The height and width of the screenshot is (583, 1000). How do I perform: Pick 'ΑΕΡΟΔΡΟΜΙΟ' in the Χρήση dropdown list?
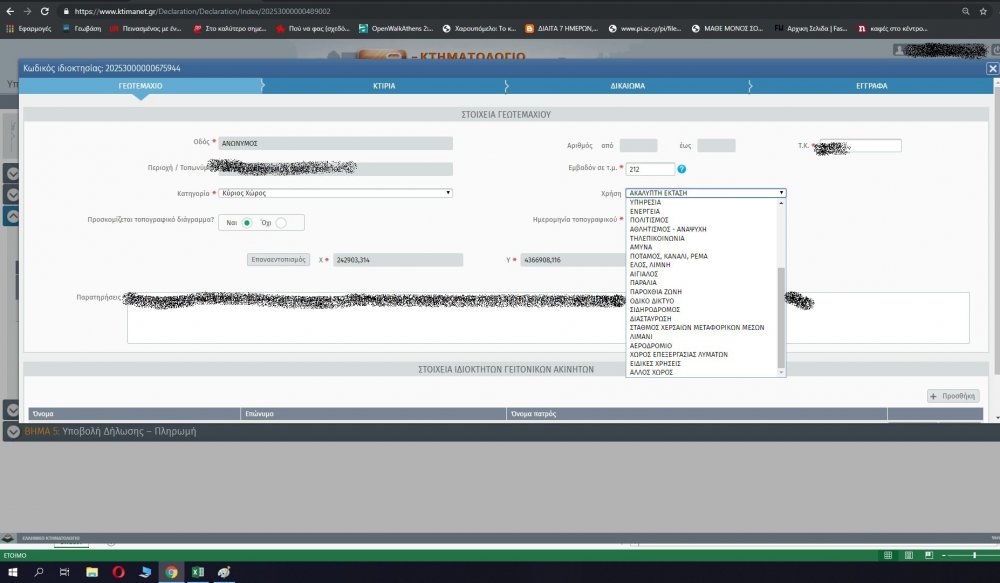point(650,345)
